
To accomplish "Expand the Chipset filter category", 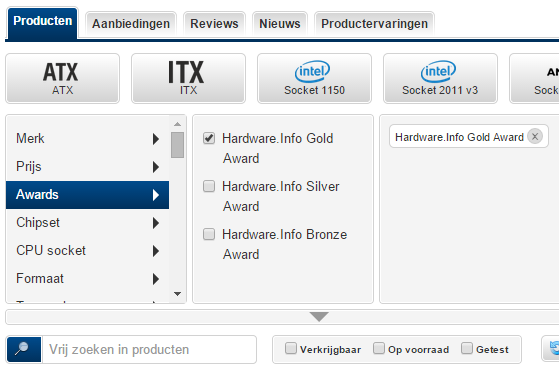I will tap(87, 222).
